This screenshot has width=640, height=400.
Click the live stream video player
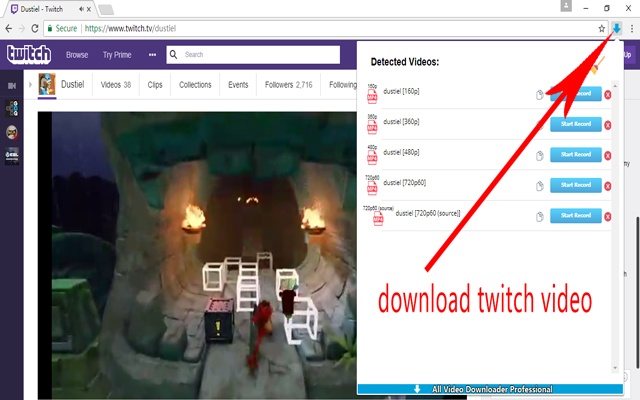[197, 255]
